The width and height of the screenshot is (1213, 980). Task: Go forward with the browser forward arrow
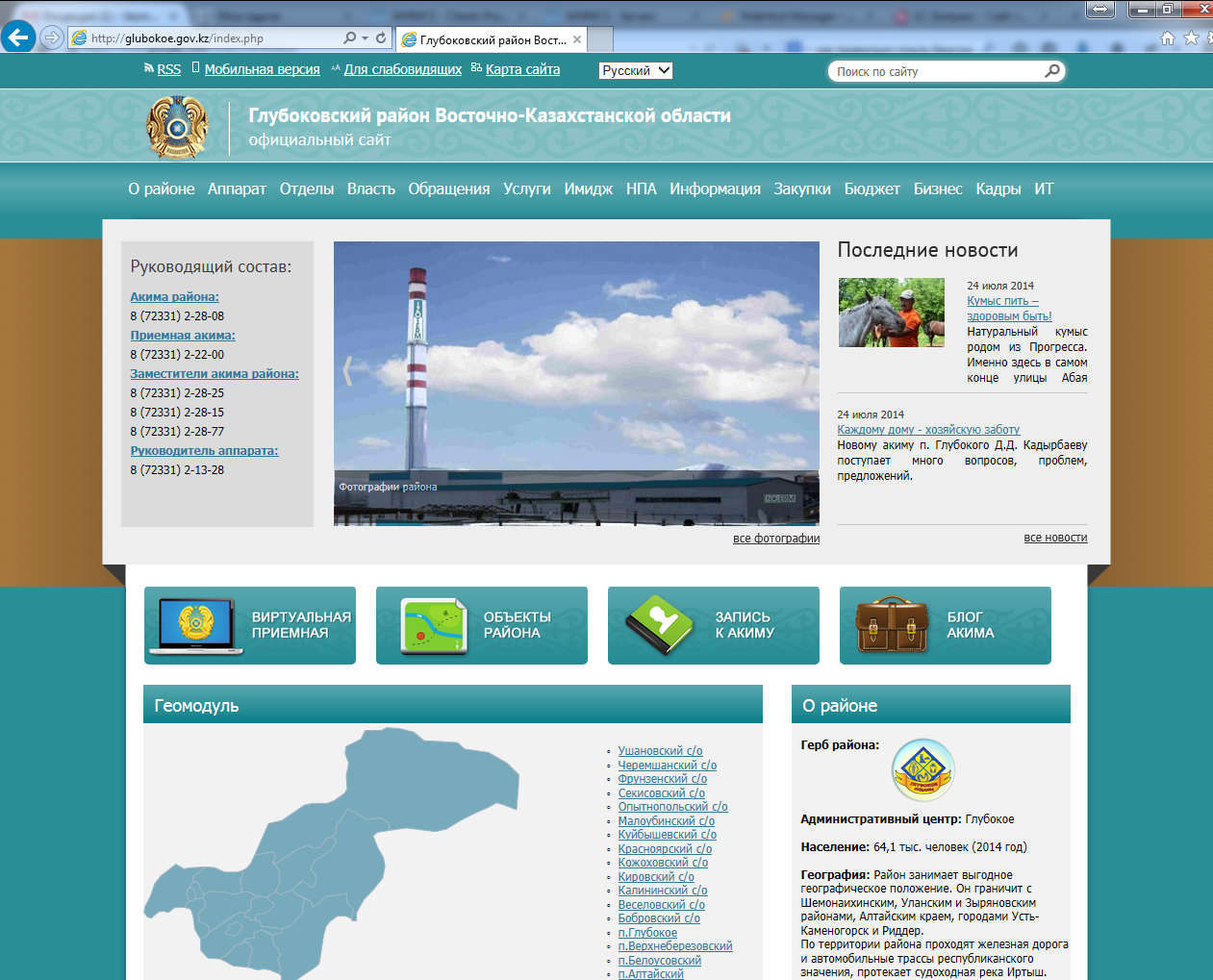coord(52,38)
